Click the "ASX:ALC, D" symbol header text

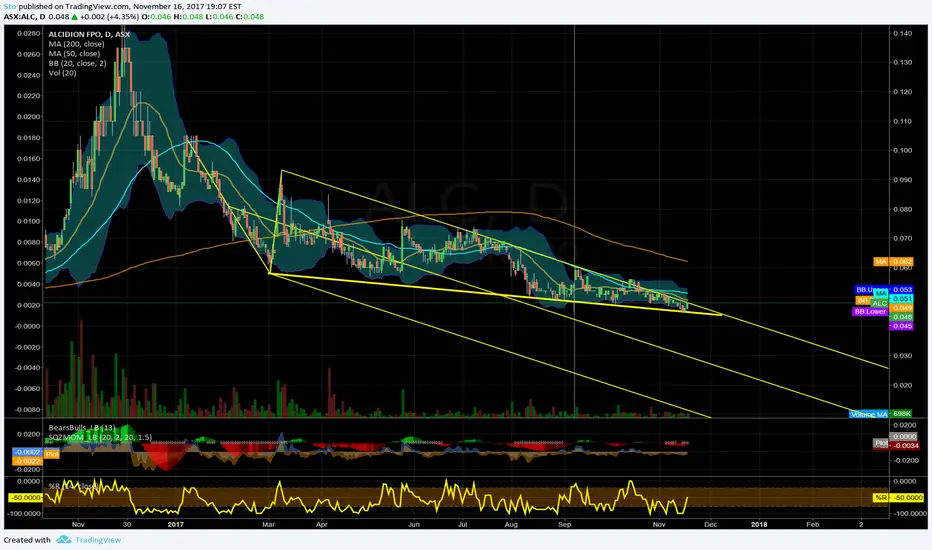pos(24,17)
